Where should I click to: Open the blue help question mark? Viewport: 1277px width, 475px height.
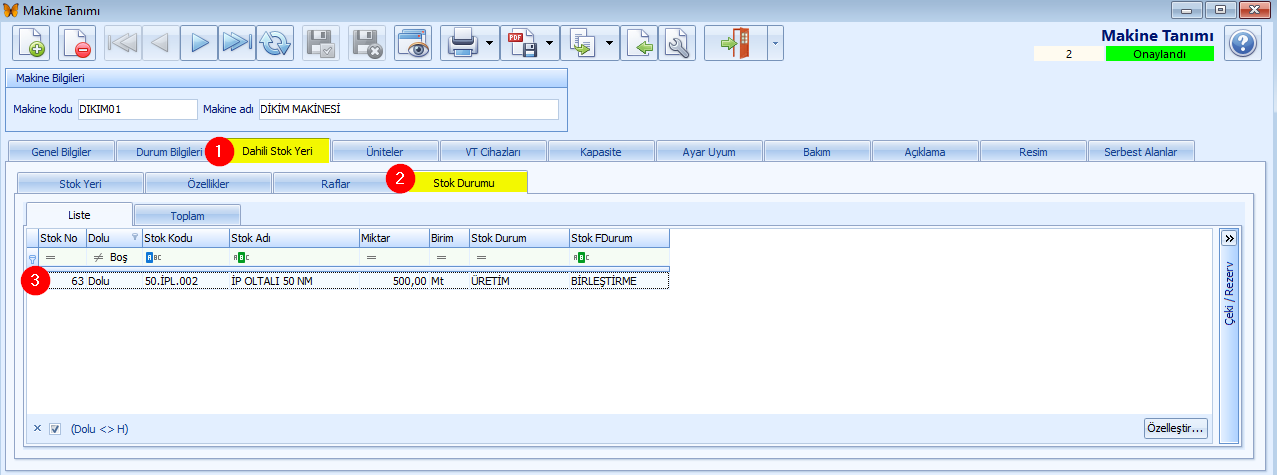point(1243,44)
